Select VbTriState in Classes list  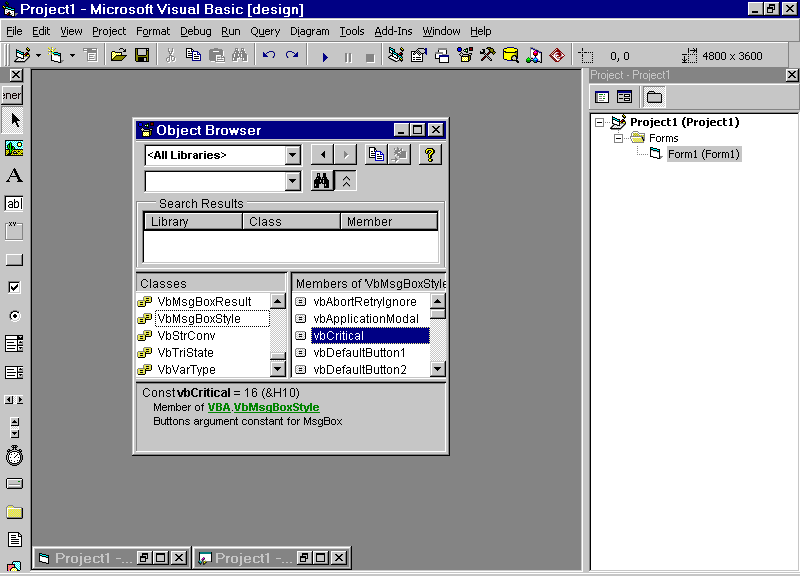tap(185, 353)
